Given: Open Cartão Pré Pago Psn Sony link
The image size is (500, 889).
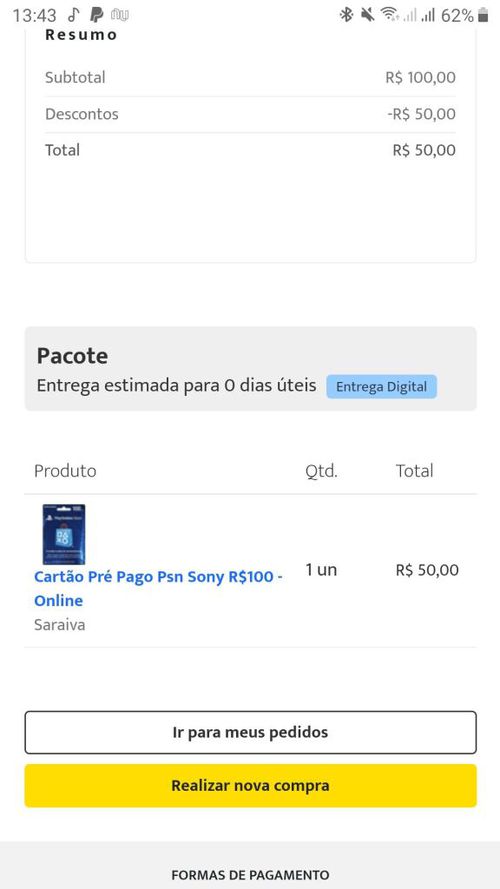Looking at the screenshot, I should pos(158,589).
